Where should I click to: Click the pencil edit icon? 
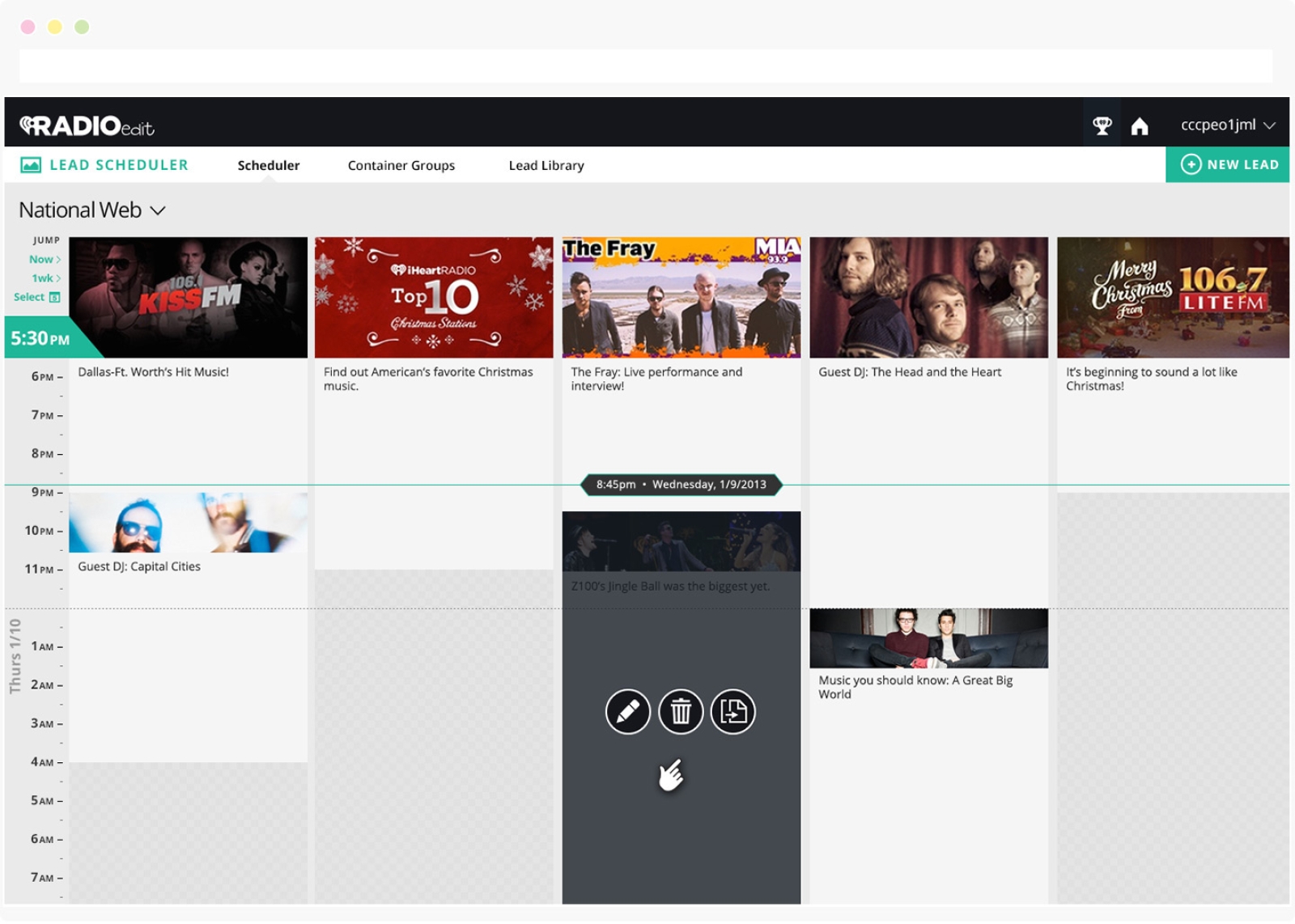[628, 712]
